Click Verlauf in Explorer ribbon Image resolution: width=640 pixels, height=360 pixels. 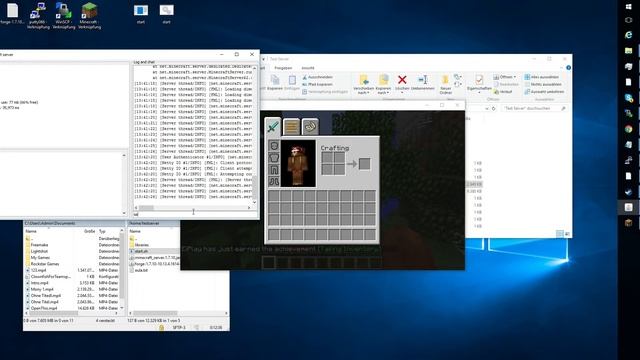[x=503, y=92]
